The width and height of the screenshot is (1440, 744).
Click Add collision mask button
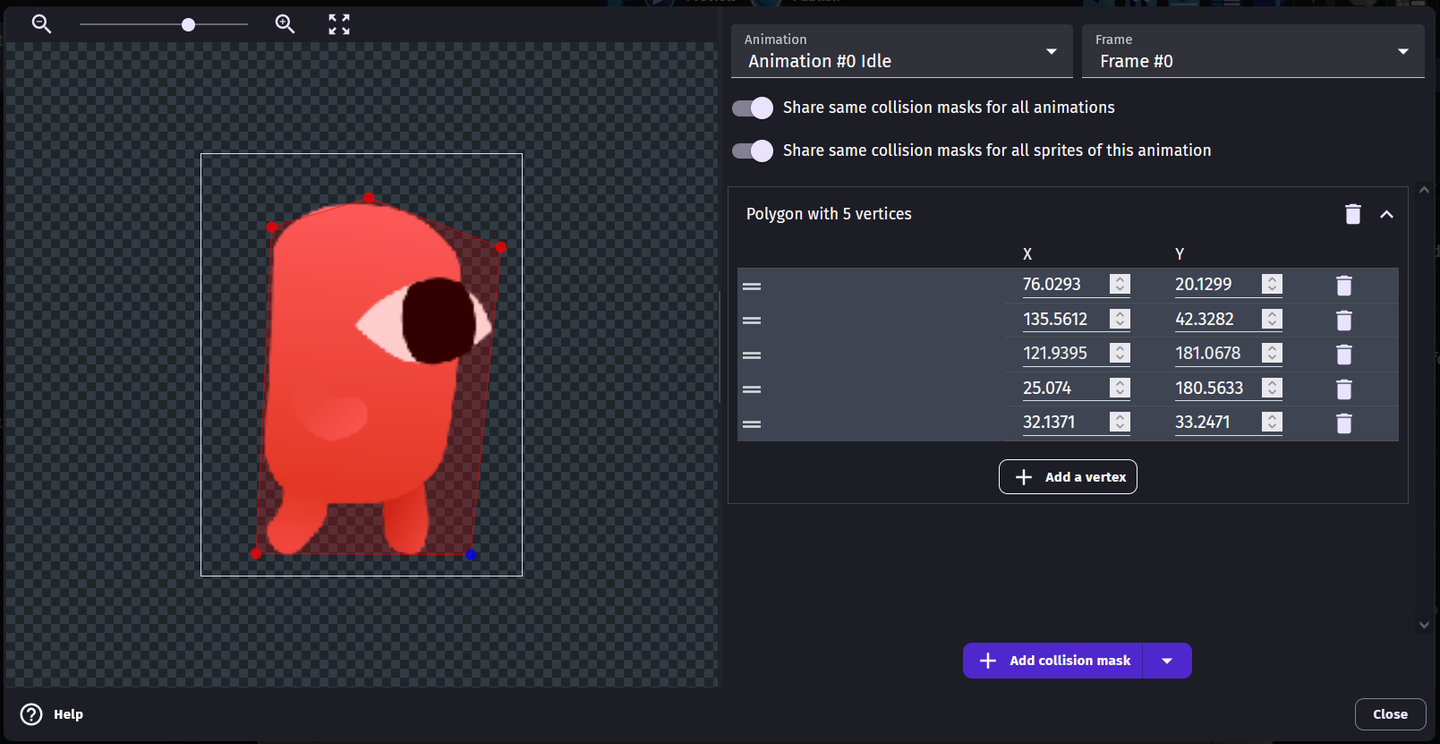point(1053,661)
